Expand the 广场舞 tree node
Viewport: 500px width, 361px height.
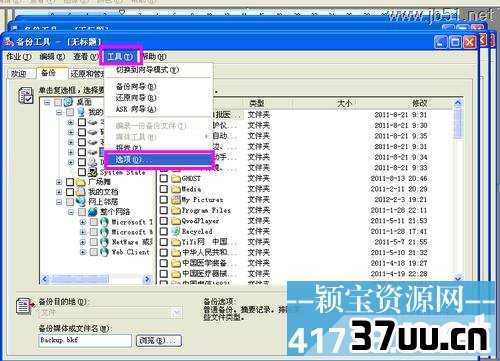tap(59, 182)
